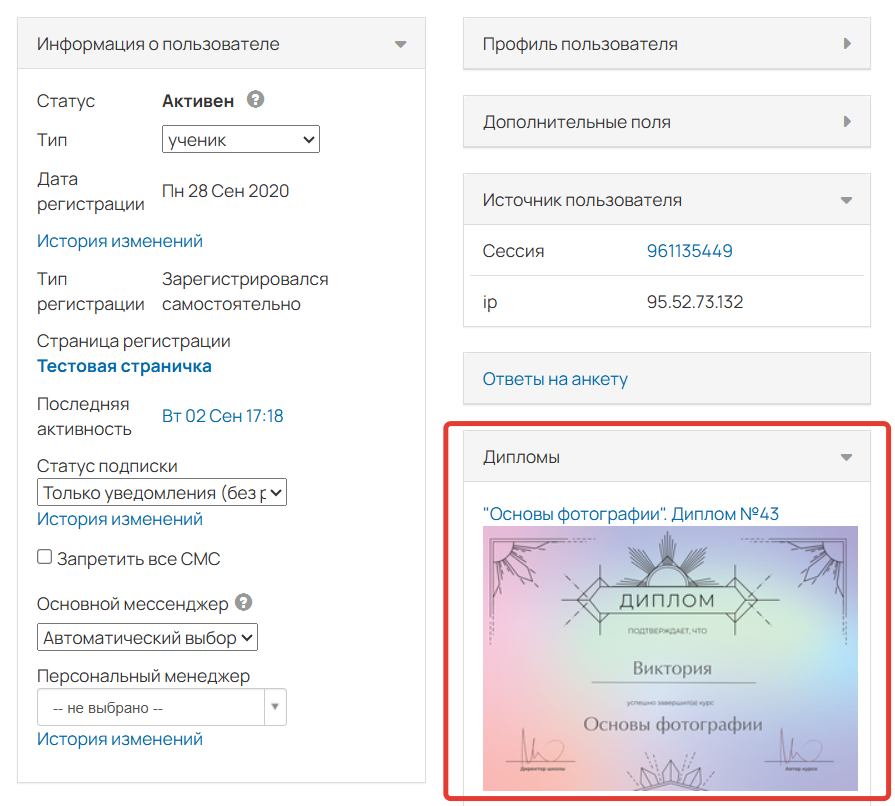
Task: Collapse the Дипломы panel arrow
Action: coord(847,457)
